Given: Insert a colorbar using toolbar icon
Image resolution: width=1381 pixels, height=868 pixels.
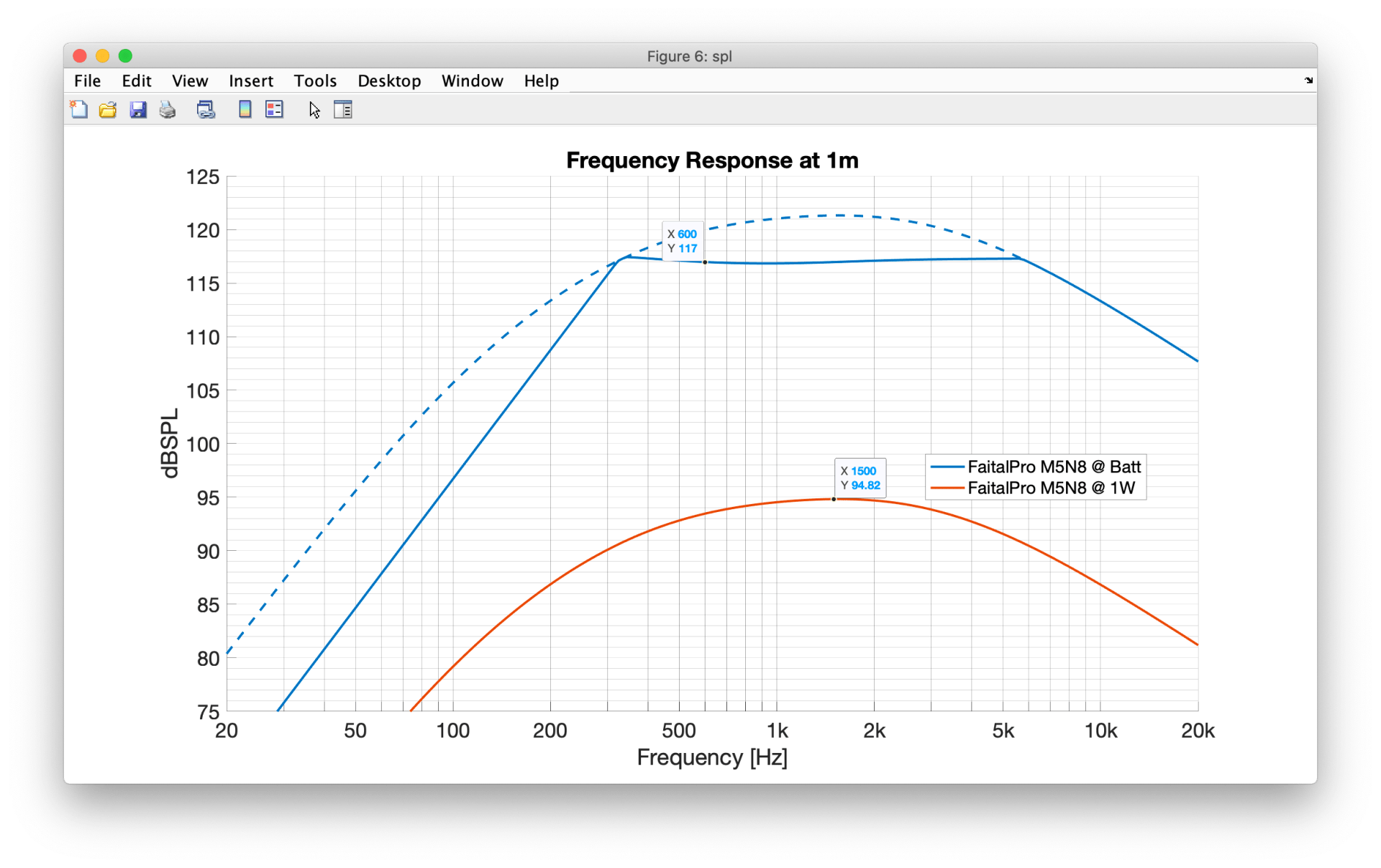Looking at the screenshot, I should pyautogui.click(x=245, y=110).
